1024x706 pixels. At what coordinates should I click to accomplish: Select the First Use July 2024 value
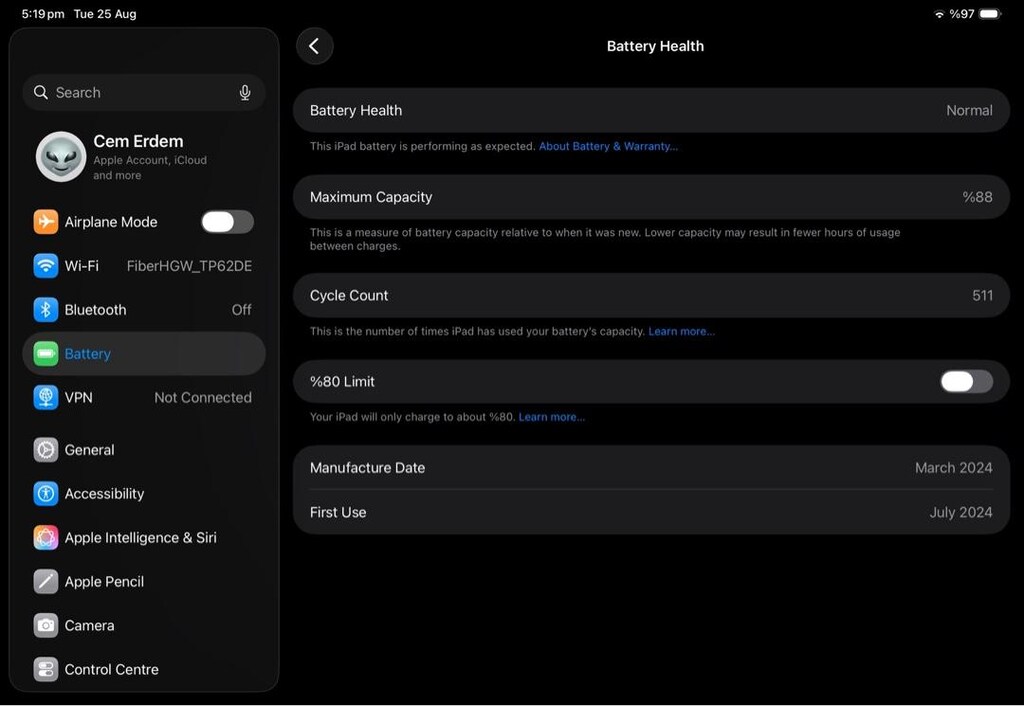961,513
